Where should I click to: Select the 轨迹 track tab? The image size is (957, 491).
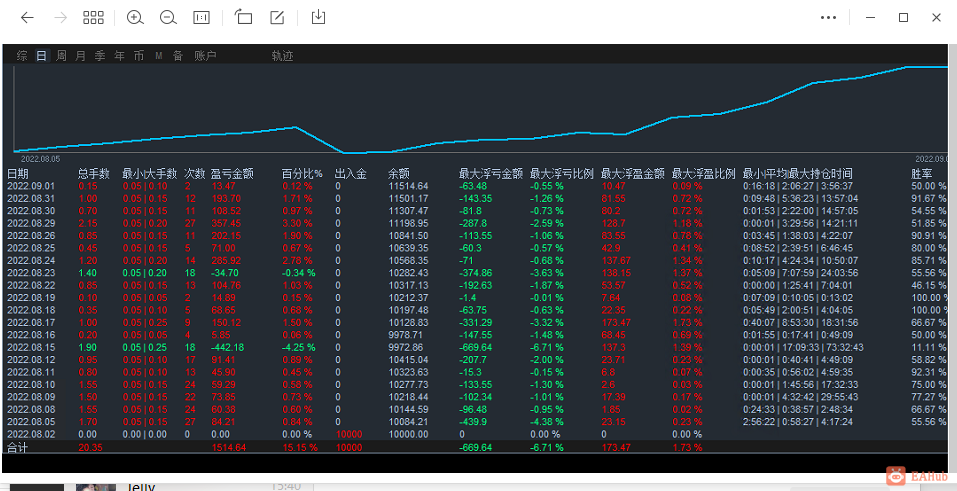[x=283, y=56]
